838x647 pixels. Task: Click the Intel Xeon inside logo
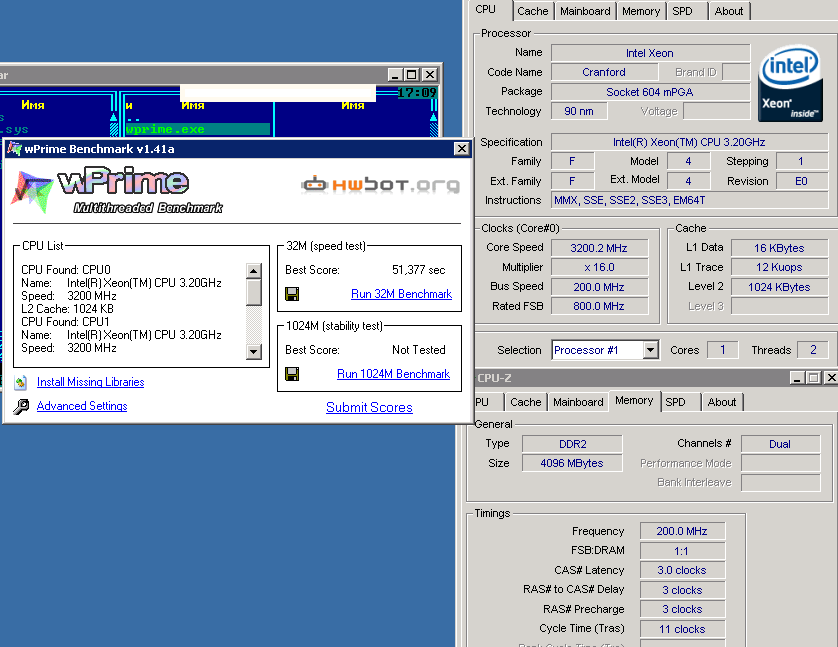(790, 83)
